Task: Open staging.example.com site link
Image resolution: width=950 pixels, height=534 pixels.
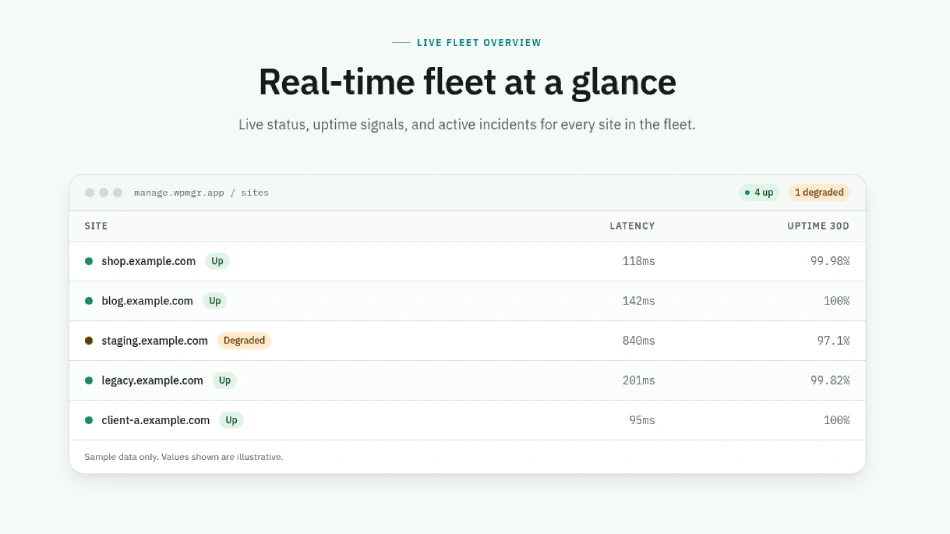Action: pos(154,341)
